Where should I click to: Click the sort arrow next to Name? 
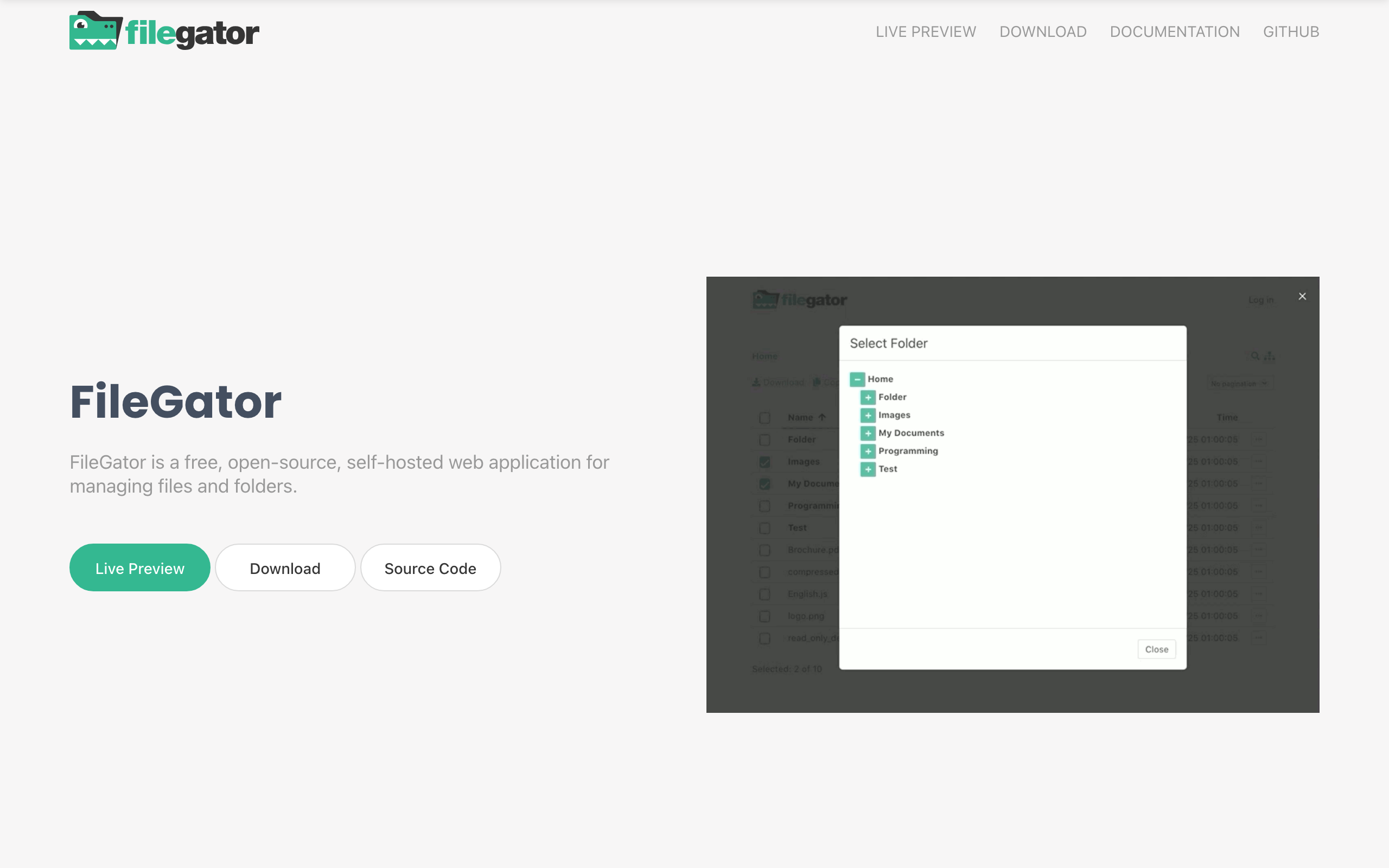pyautogui.click(x=822, y=417)
